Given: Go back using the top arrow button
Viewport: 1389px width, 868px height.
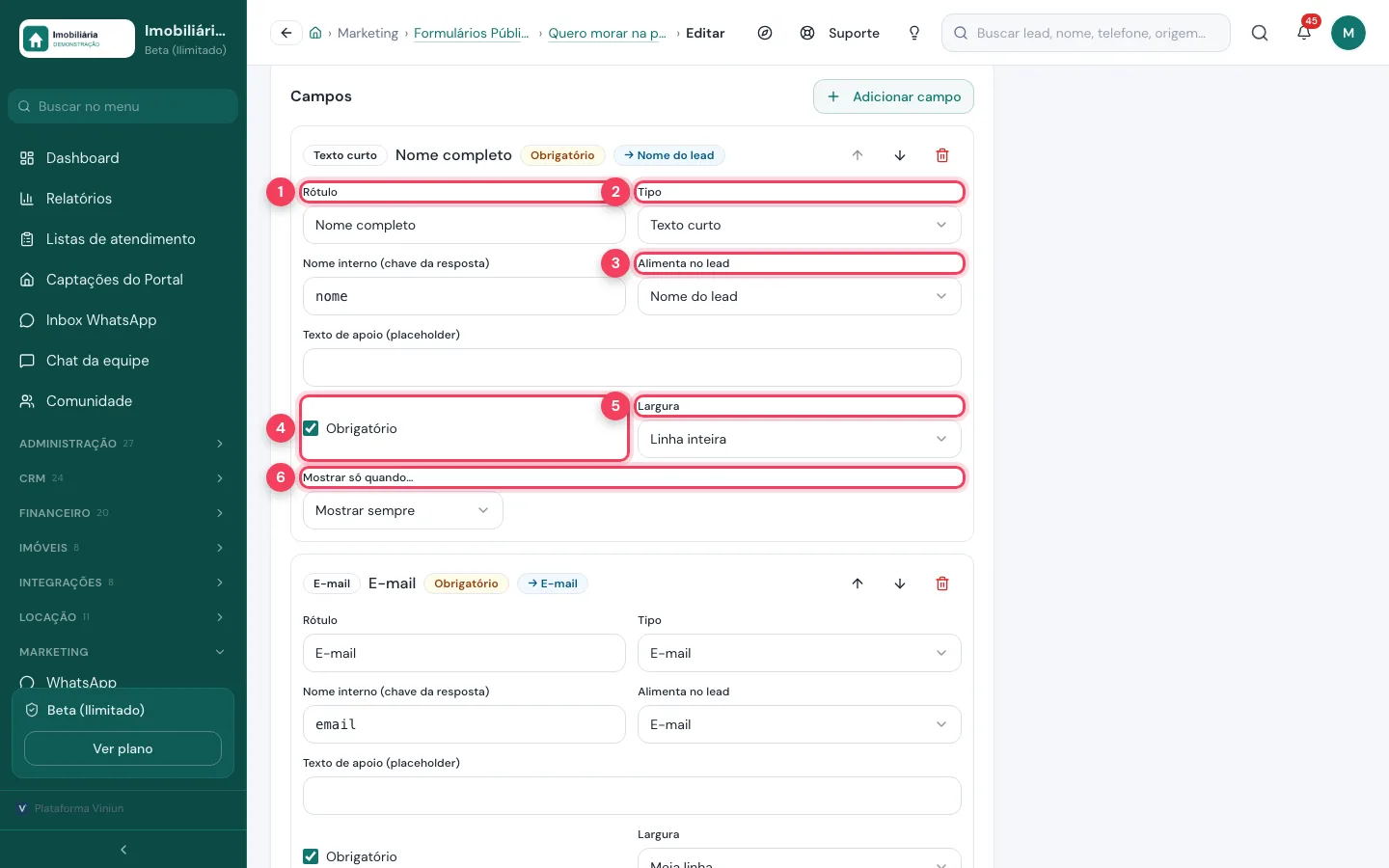Looking at the screenshot, I should coord(286,33).
